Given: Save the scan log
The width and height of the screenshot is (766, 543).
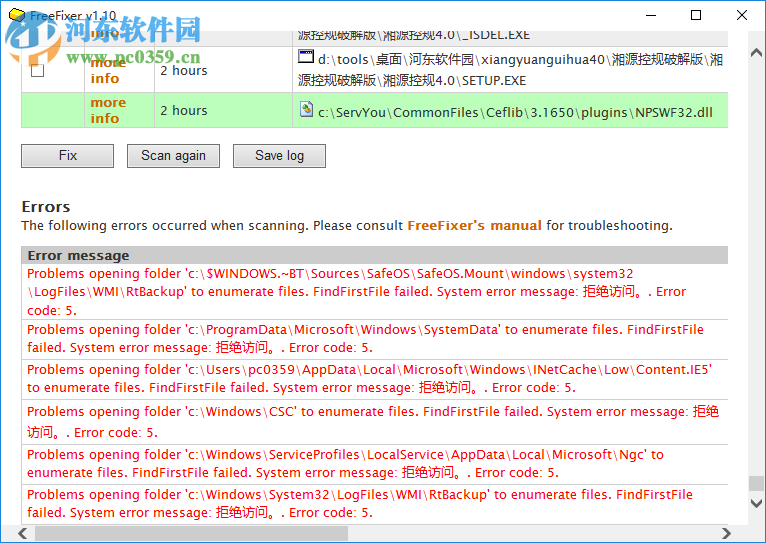Looking at the screenshot, I should (279, 156).
